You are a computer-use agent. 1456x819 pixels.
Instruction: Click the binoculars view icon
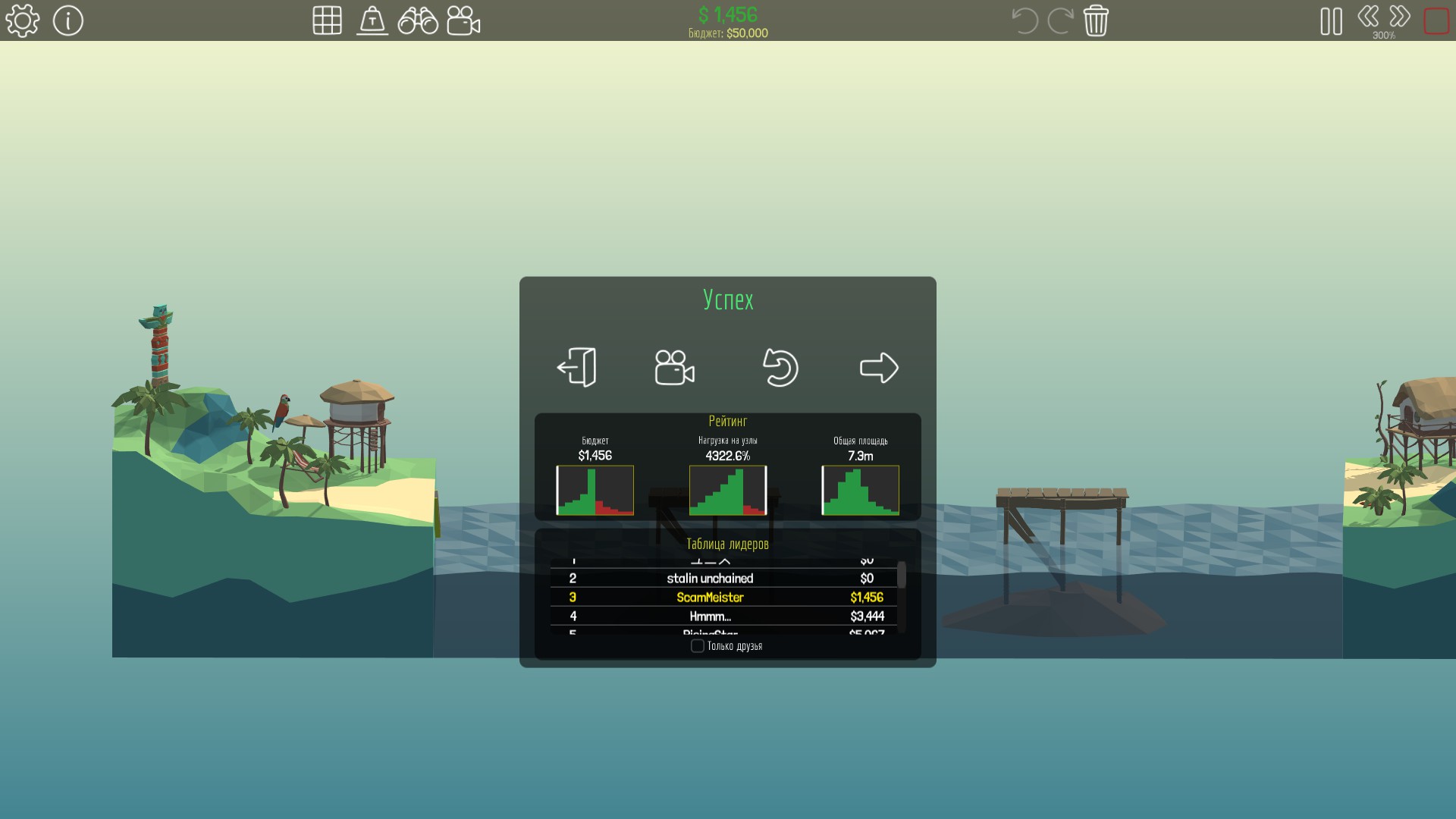click(418, 20)
